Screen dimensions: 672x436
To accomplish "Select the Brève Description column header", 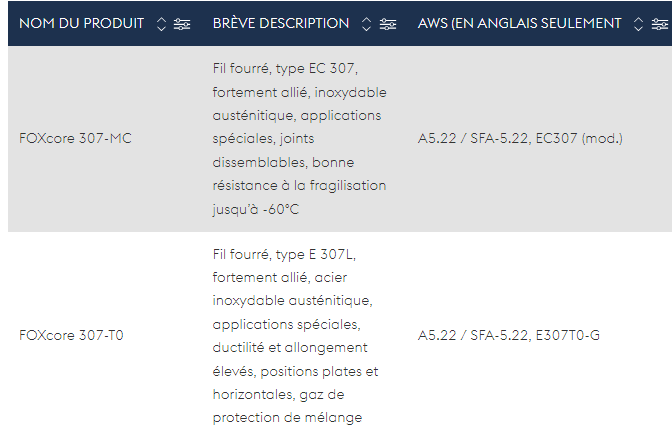I will 281,23.
